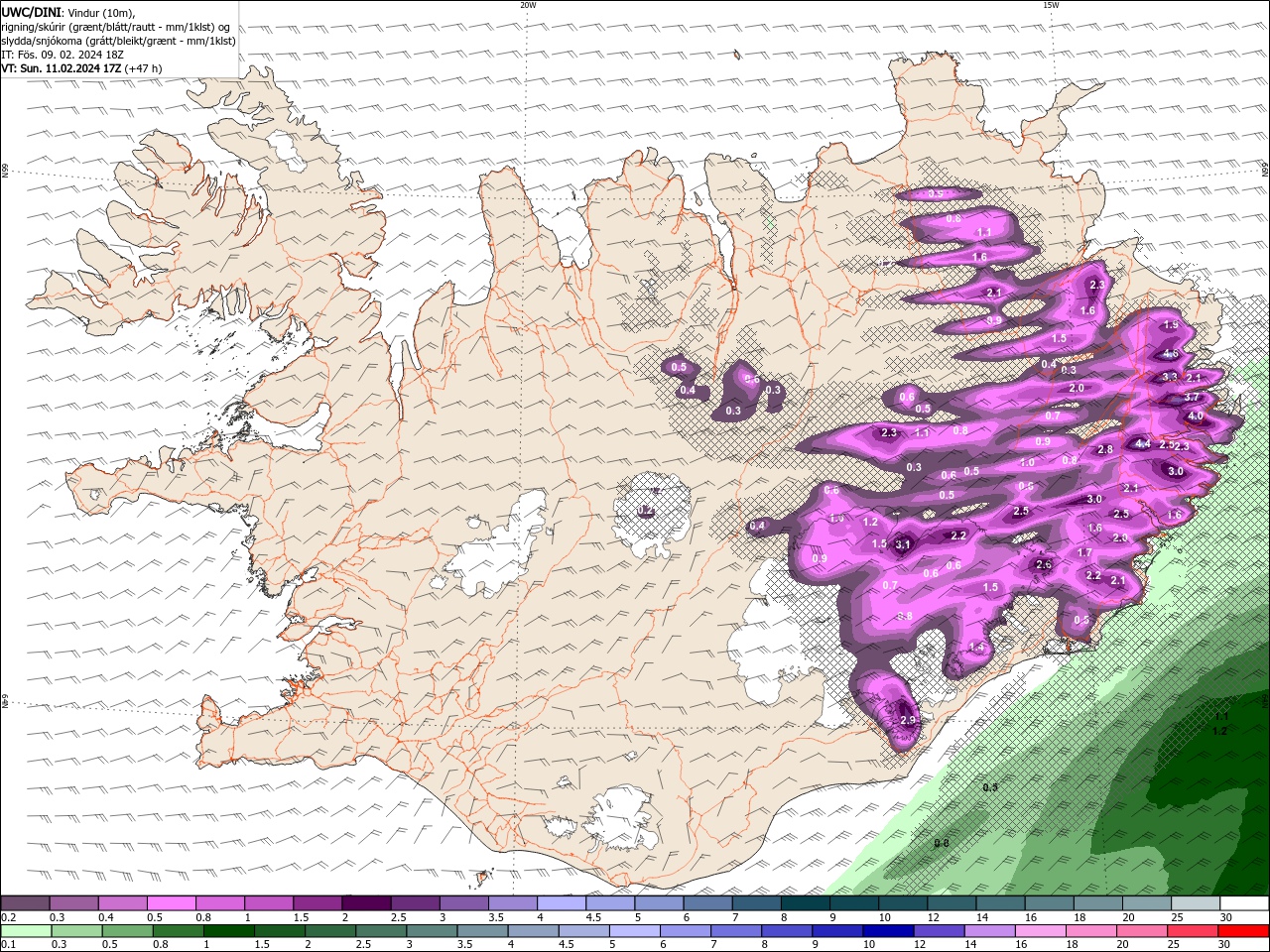Image resolution: width=1270 pixels, height=952 pixels.
Task: Click the 4.0 snowfall value on the east coast
Action: coord(1196,416)
